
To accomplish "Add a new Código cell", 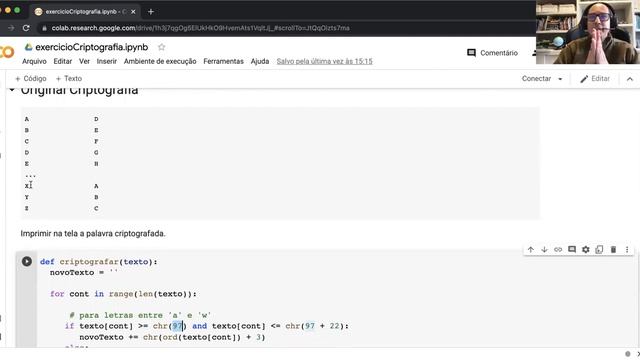I will [31, 78].
